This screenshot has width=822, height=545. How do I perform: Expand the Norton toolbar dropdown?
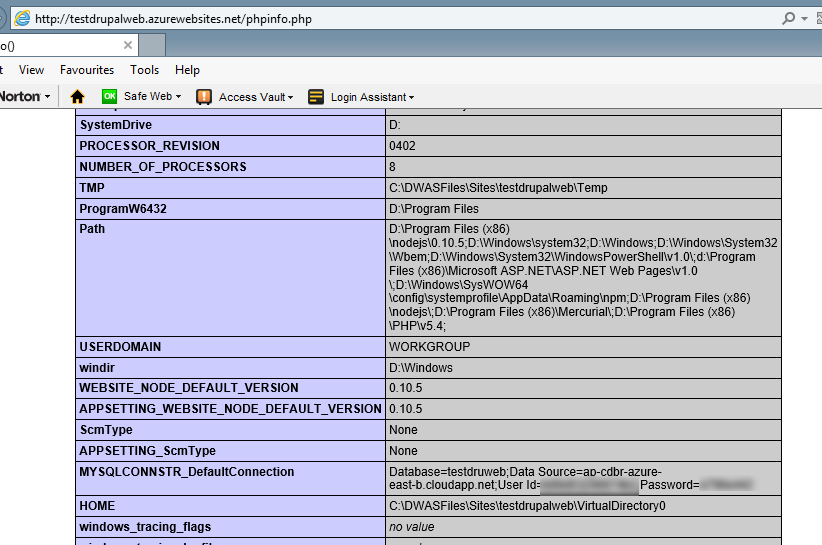point(47,97)
